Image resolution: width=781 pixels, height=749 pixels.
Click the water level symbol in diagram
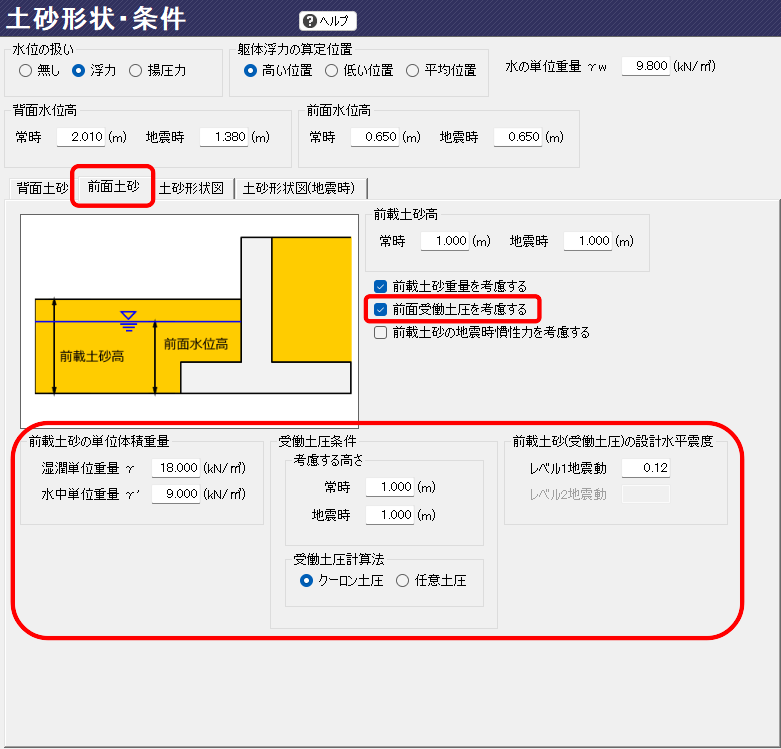point(129,321)
